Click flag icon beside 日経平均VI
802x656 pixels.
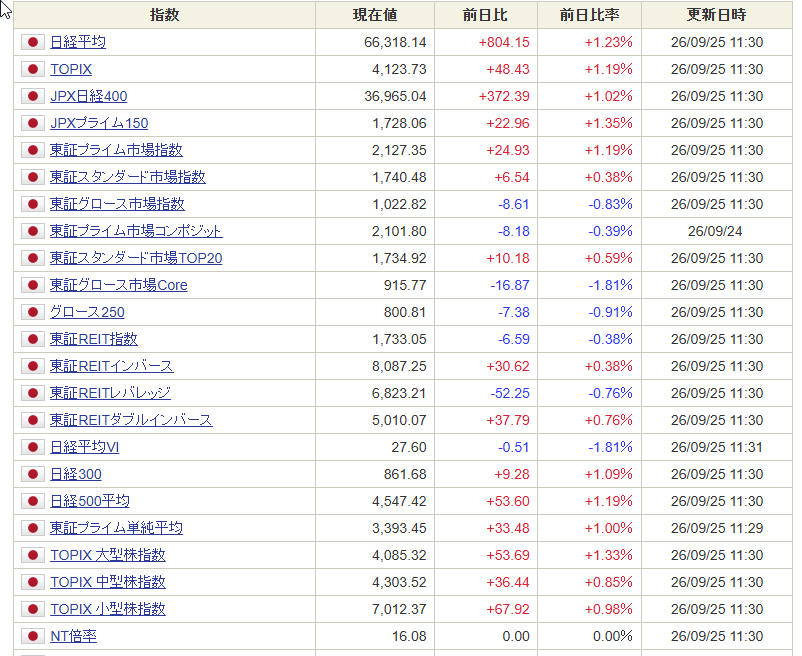tap(33, 447)
